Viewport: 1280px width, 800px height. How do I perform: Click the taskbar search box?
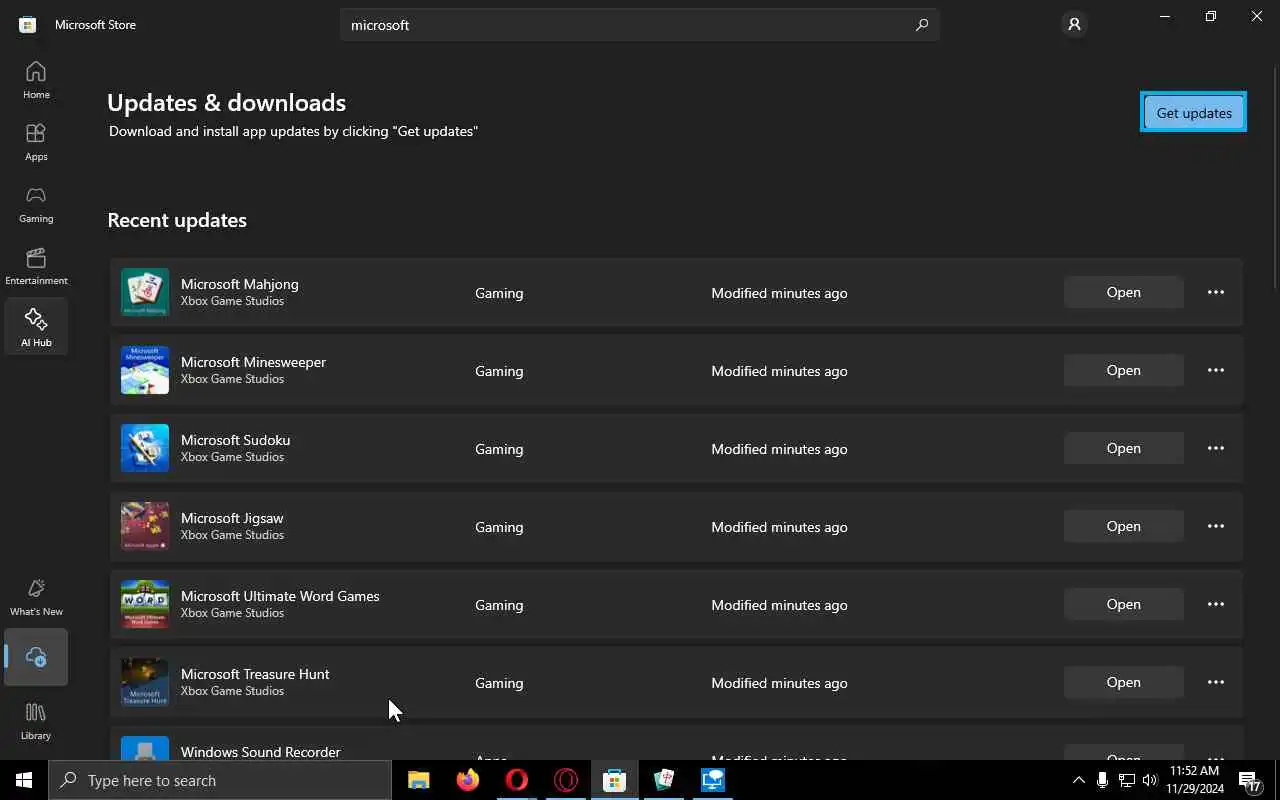220,780
